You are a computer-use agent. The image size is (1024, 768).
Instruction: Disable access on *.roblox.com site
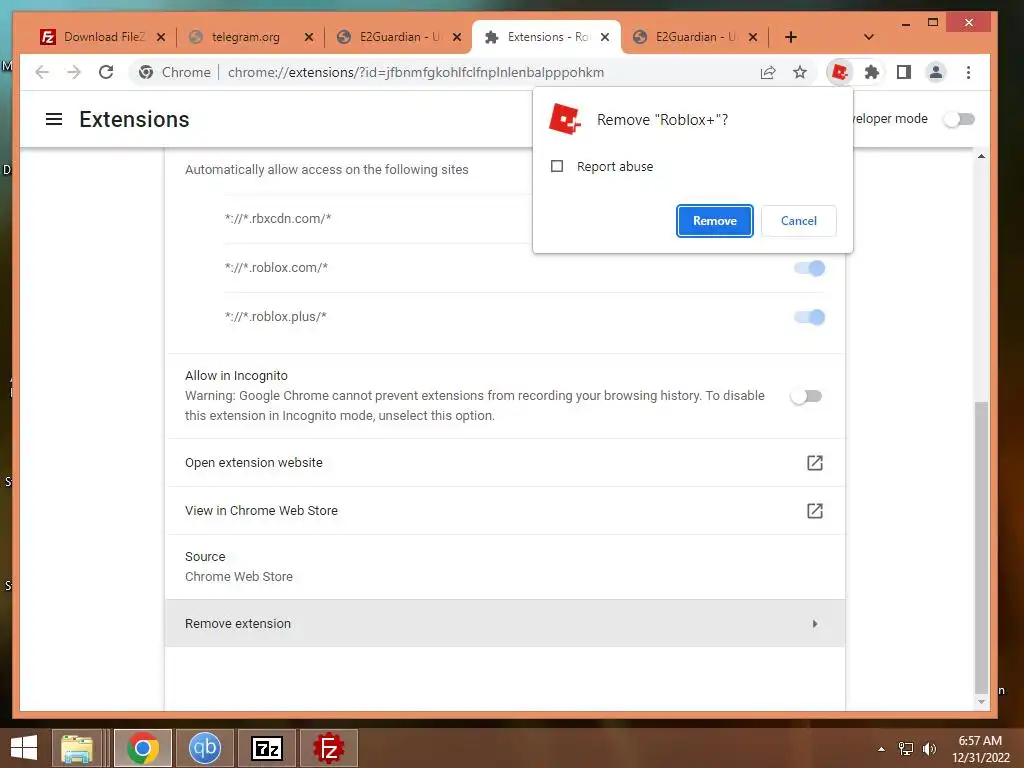click(810, 268)
